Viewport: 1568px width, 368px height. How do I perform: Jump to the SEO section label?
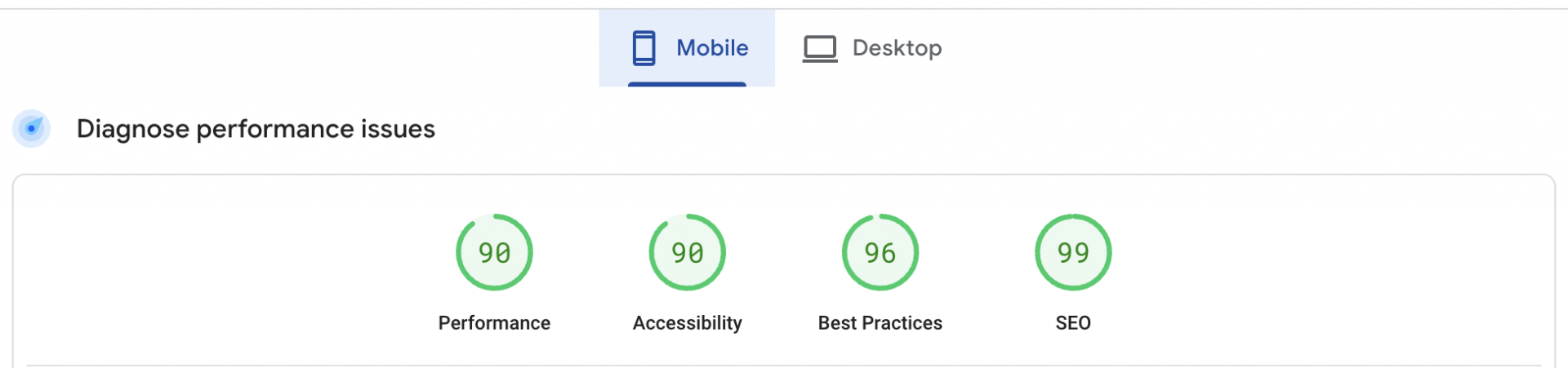point(1072,323)
